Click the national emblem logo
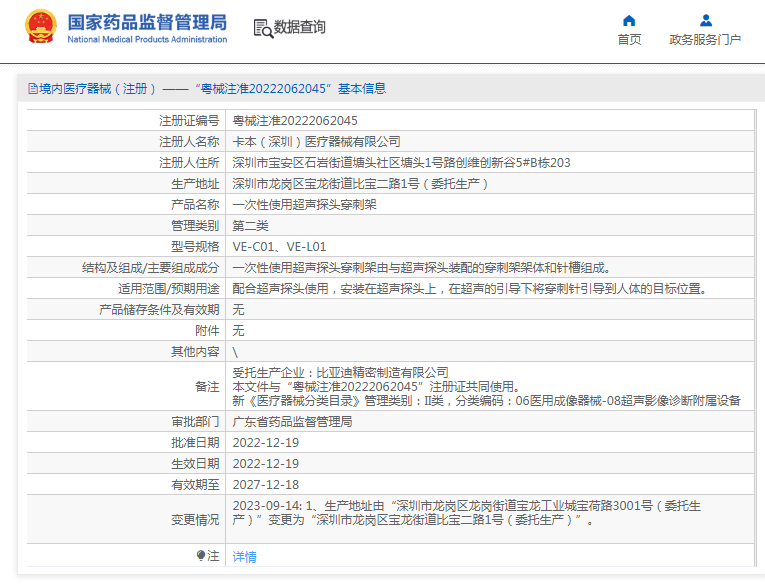The width and height of the screenshot is (765, 586). tap(41, 26)
